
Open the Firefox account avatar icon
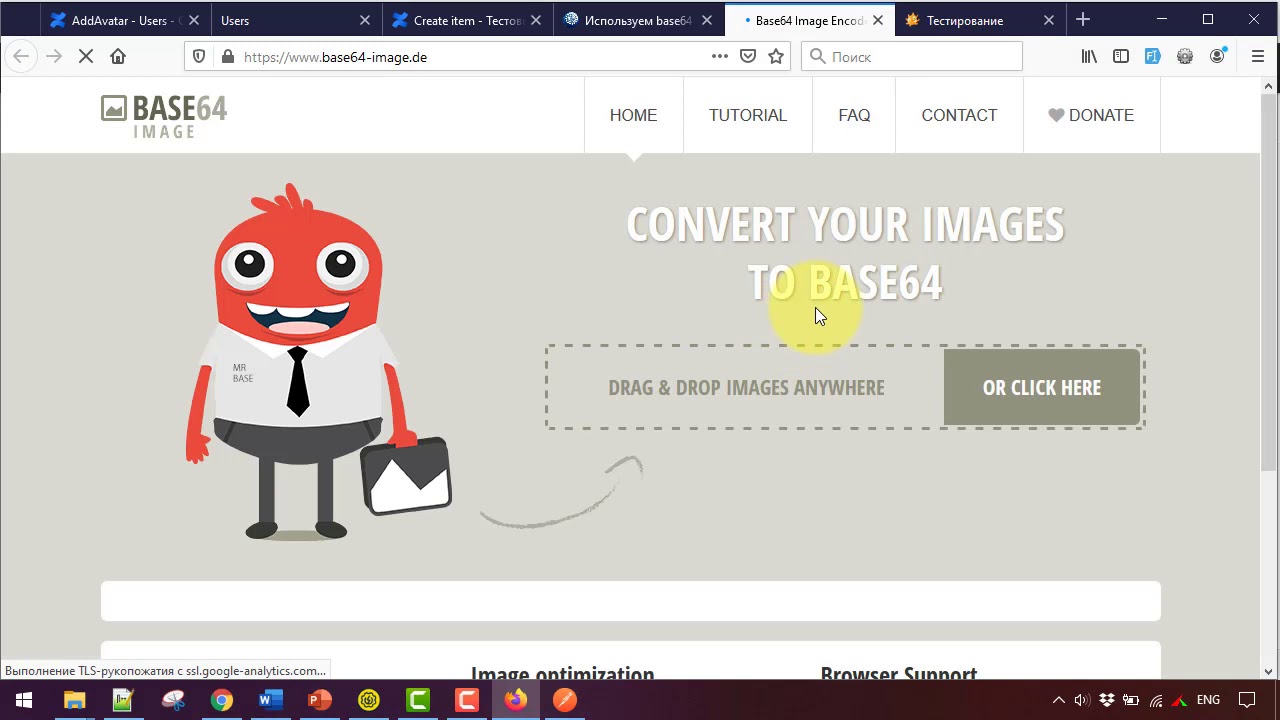1217,57
